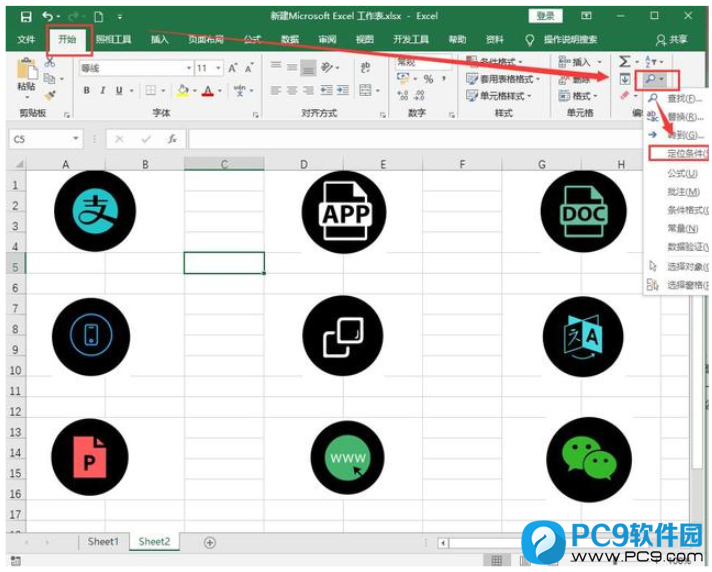
Task: Choose 定位条件 from the dropdown menu
Action: click(678, 153)
